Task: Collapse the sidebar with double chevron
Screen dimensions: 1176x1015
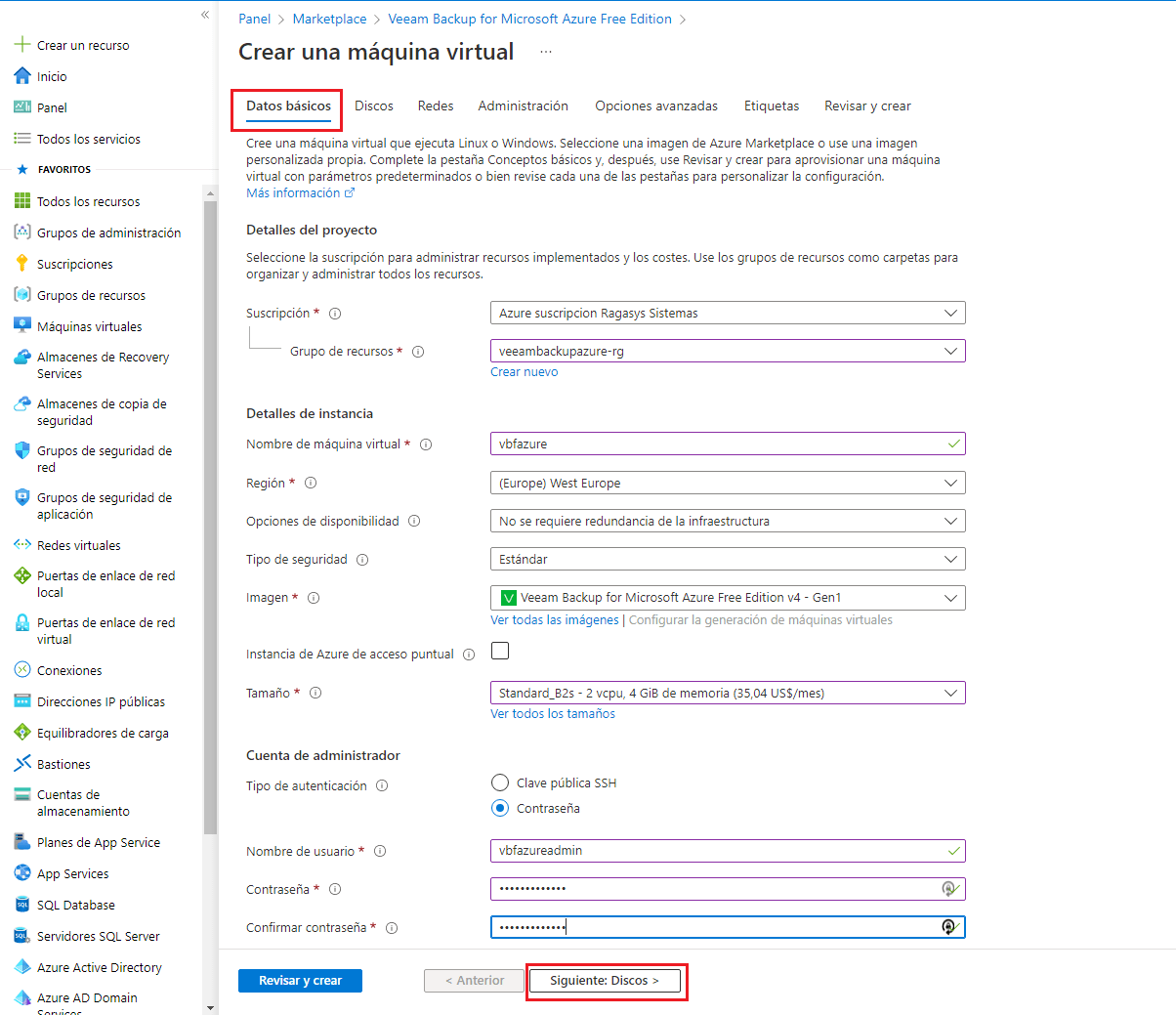Action: point(205,15)
